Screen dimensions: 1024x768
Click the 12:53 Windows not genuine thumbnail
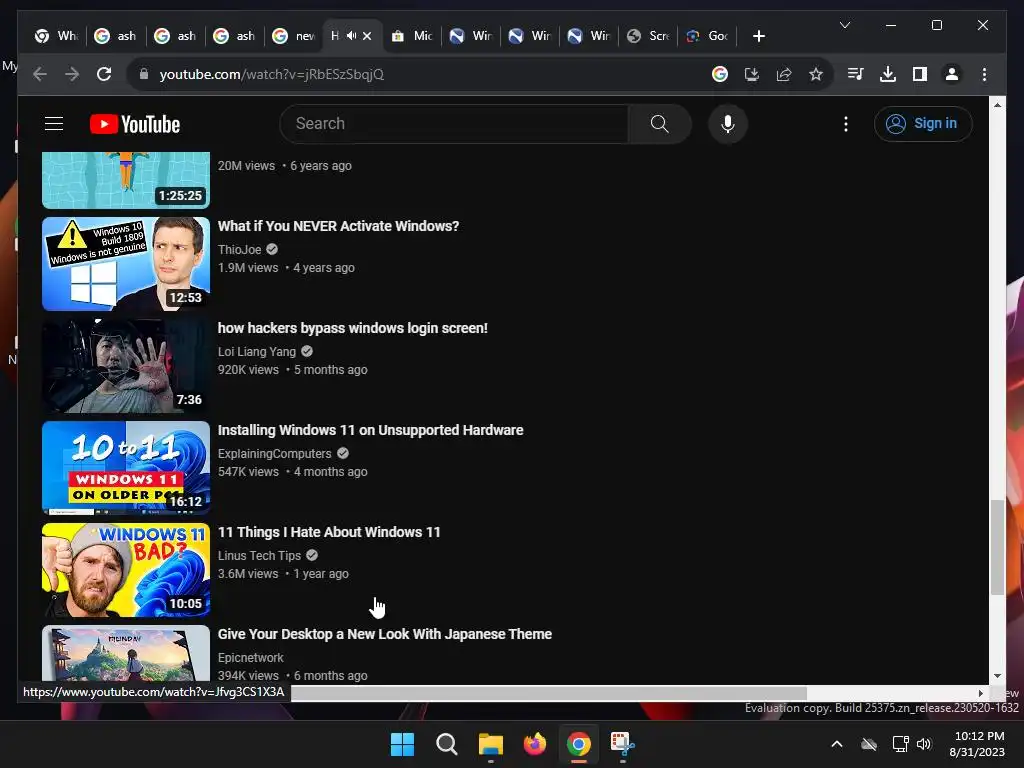pyautogui.click(x=126, y=264)
